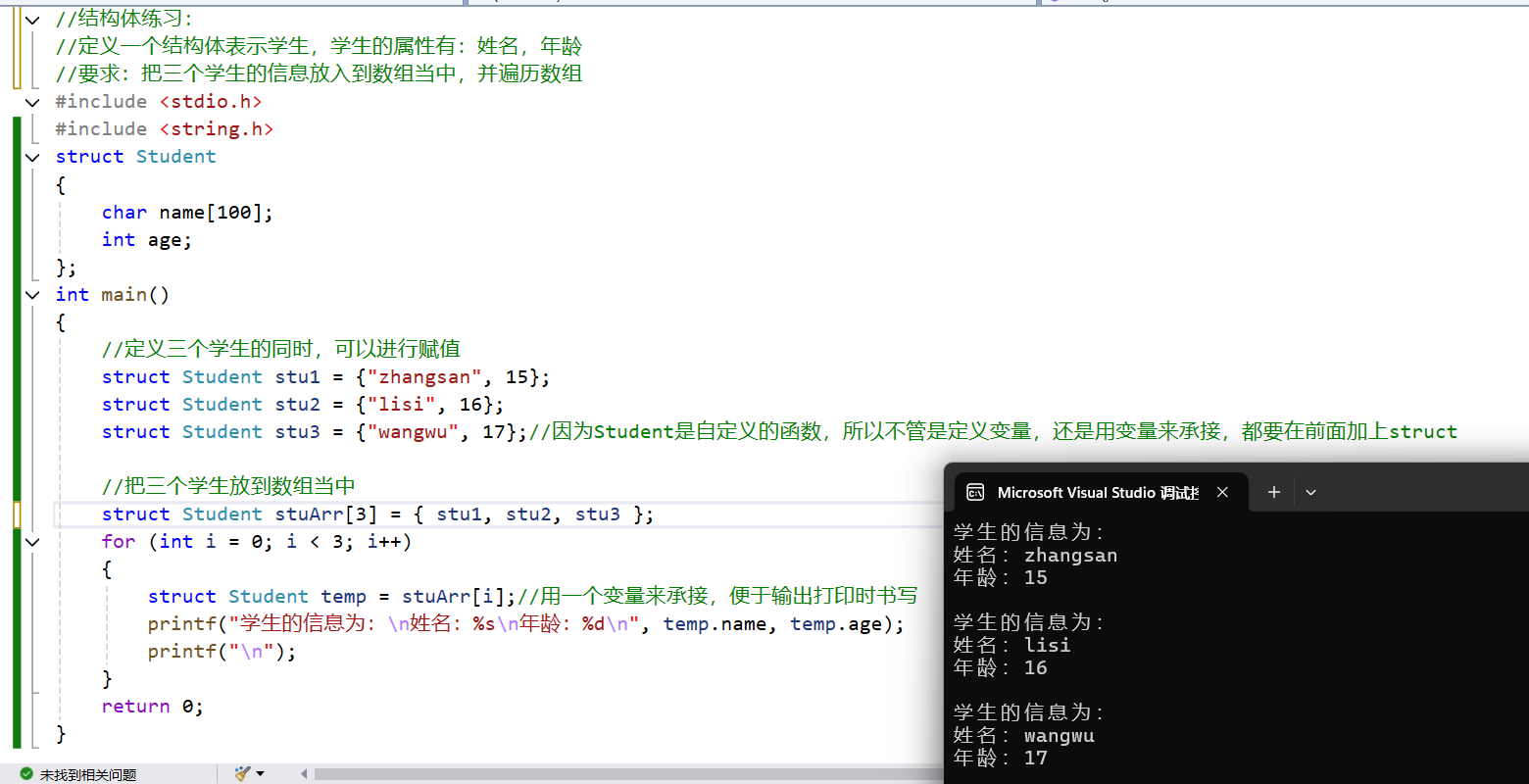Open a new terminal tab with plus

pos(1274,492)
